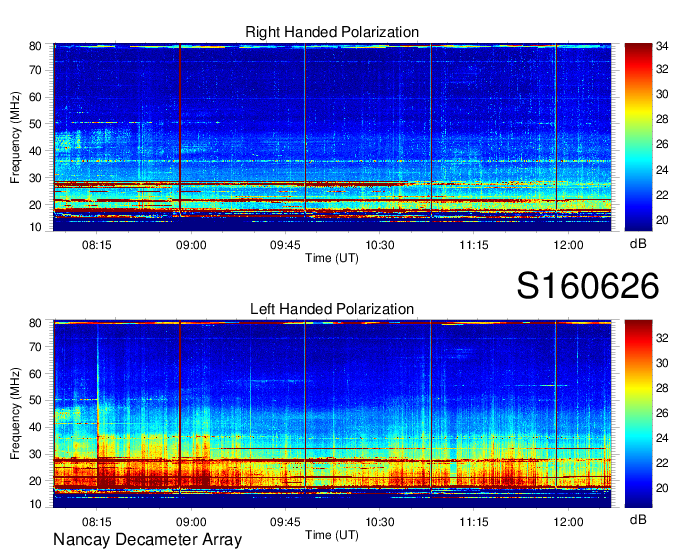
Task: Click Frequency (MHz) axis label of Right Handed plot
Action: [15, 137]
